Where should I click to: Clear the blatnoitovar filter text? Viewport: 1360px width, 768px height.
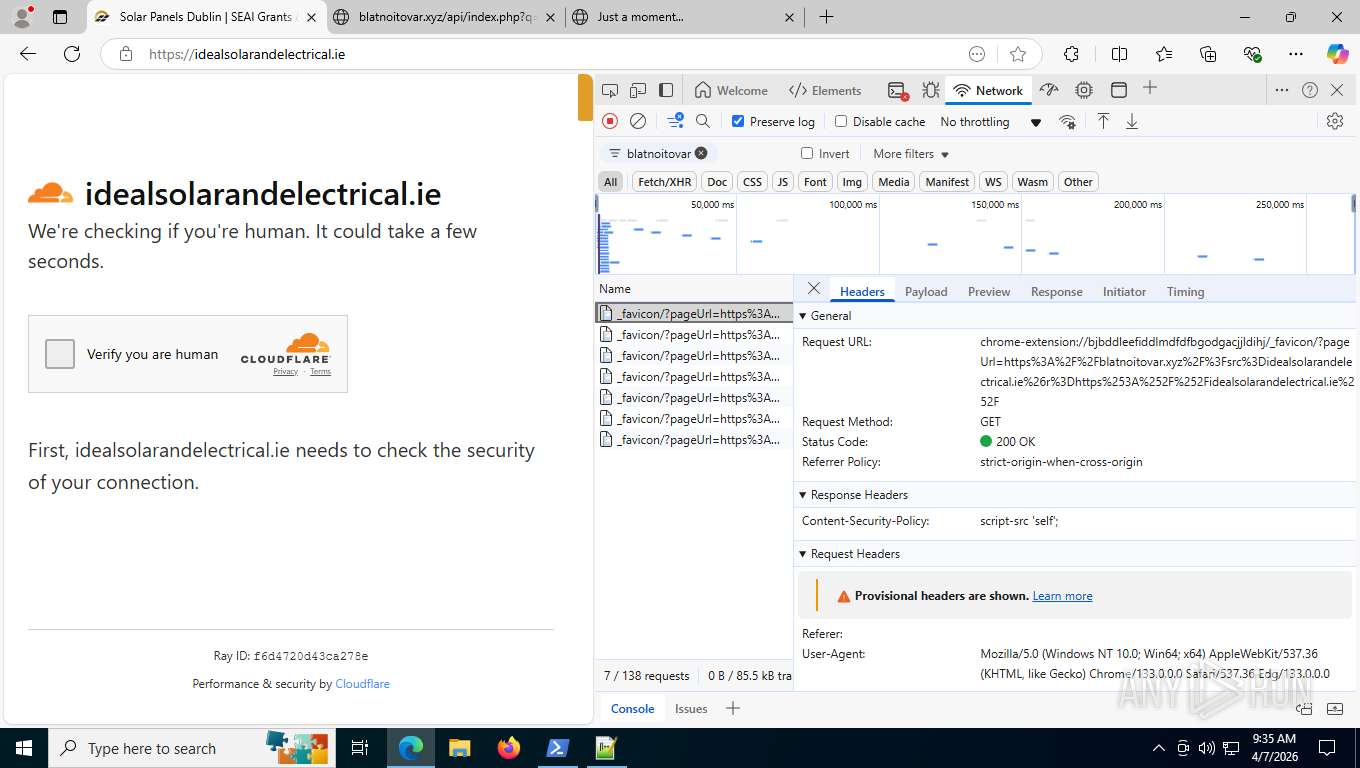[x=701, y=153]
